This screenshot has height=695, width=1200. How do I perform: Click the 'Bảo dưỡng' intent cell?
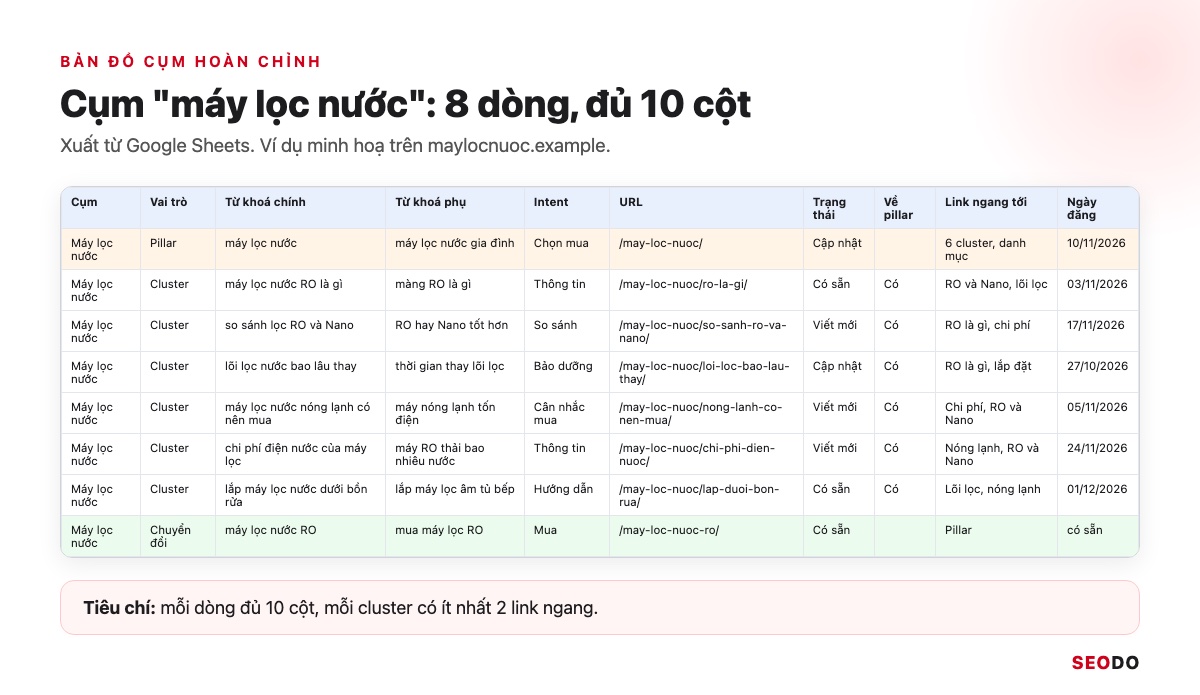coord(566,372)
